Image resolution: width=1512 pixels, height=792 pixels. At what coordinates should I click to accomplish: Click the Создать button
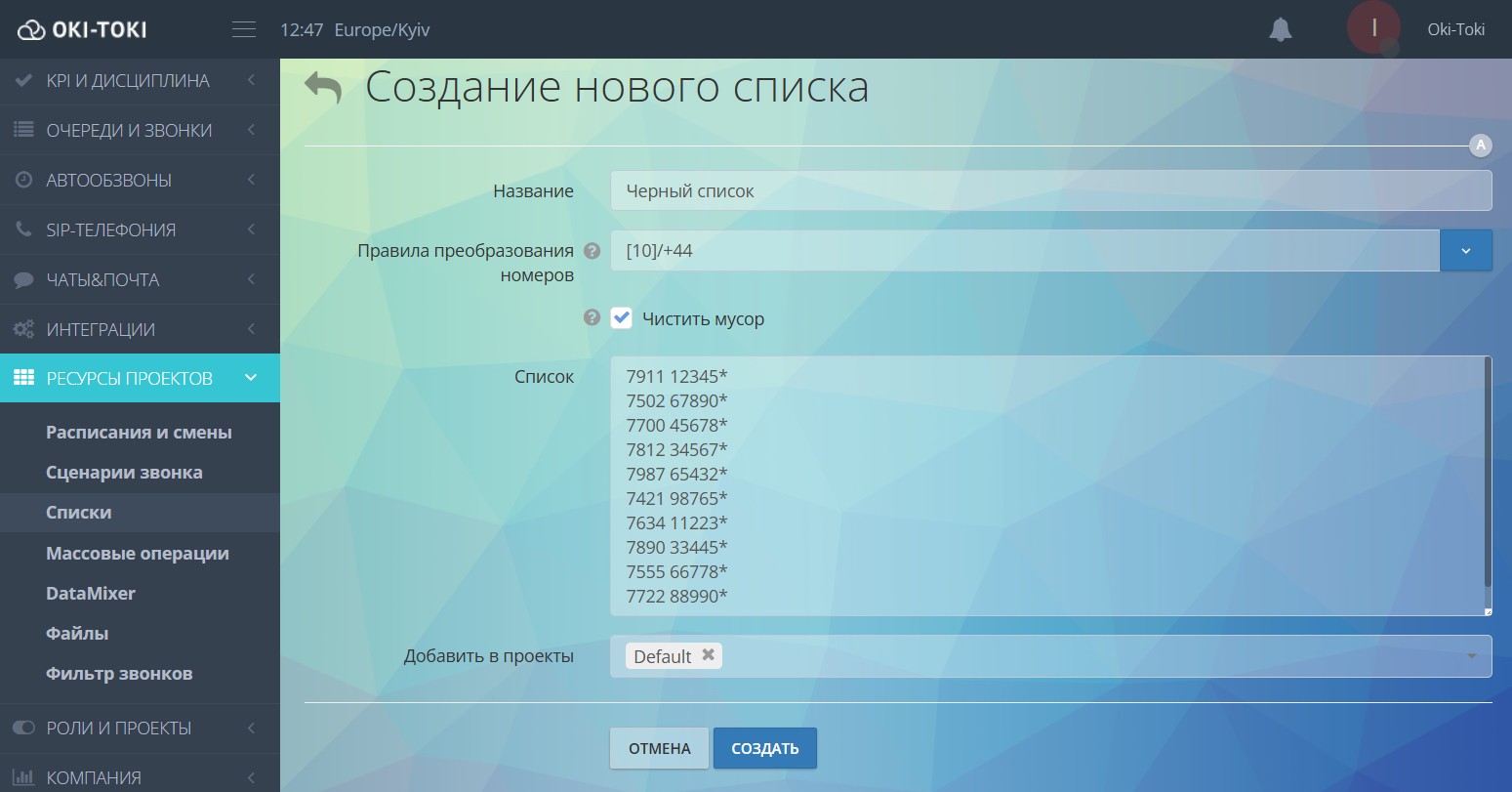(765, 747)
